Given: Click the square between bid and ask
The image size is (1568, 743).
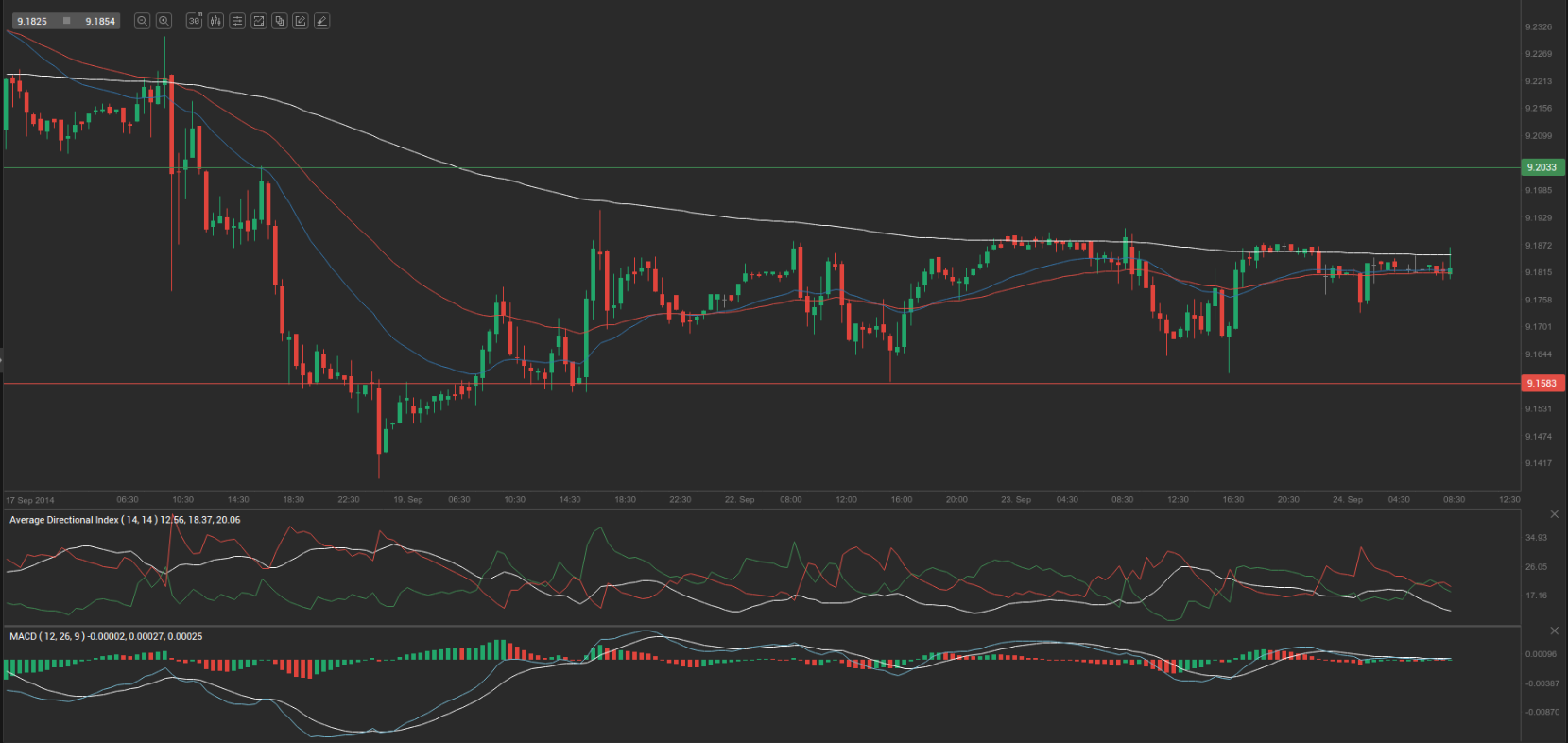Looking at the screenshot, I should [66, 21].
